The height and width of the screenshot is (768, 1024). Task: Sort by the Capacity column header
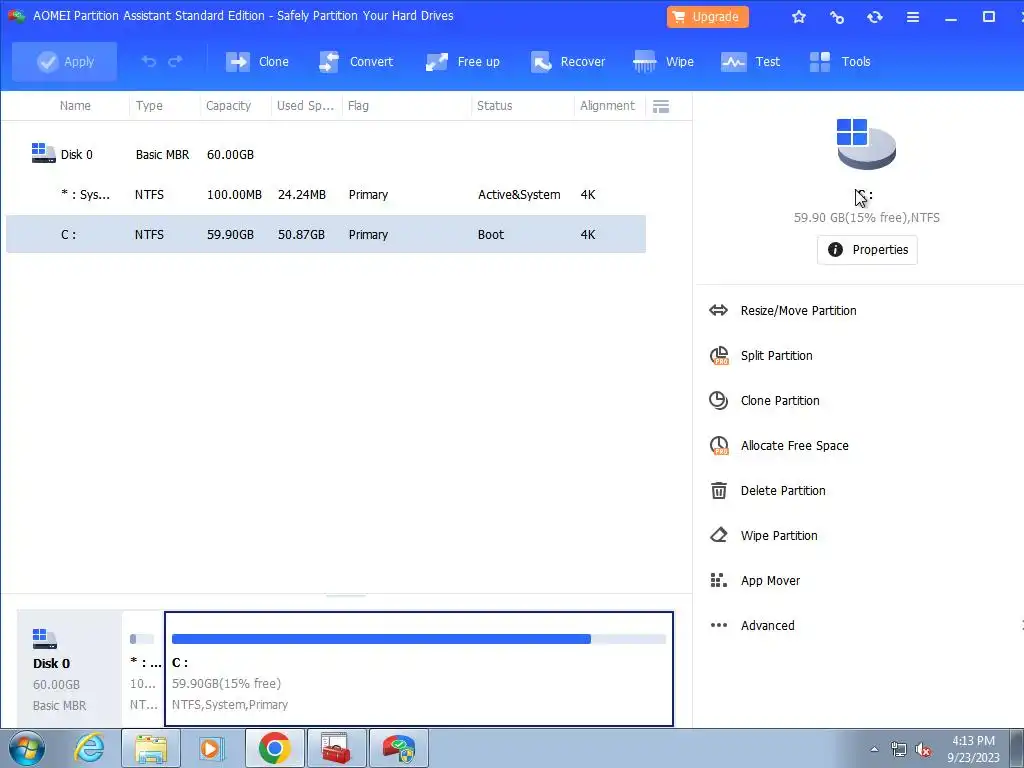pos(228,105)
